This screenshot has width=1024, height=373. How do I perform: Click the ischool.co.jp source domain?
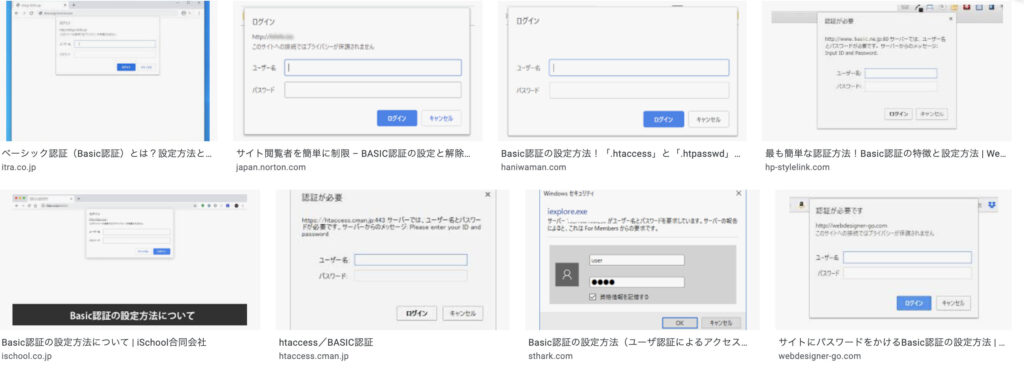click(26, 357)
